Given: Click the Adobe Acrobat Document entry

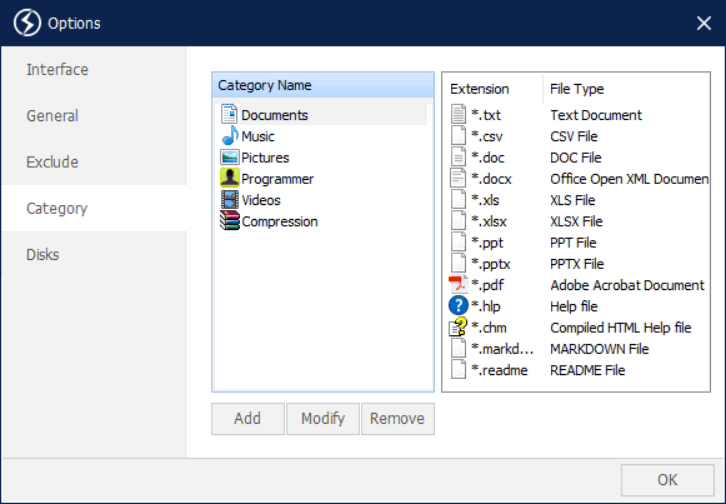Looking at the screenshot, I should (627, 285).
